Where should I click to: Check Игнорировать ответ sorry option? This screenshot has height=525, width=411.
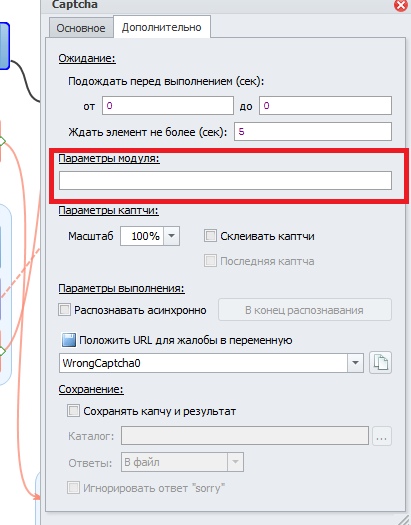tap(73, 488)
